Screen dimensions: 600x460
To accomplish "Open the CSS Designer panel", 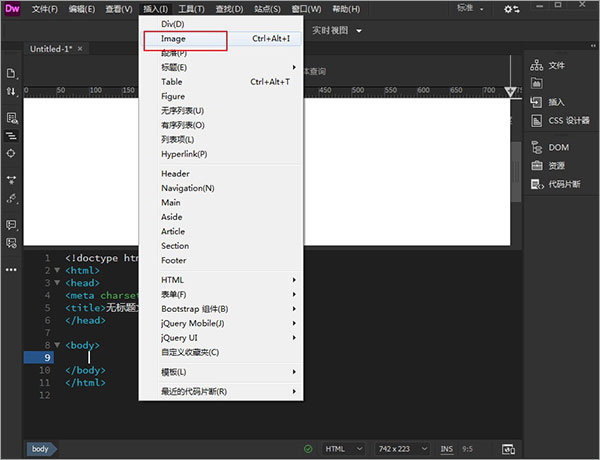I will (537, 121).
